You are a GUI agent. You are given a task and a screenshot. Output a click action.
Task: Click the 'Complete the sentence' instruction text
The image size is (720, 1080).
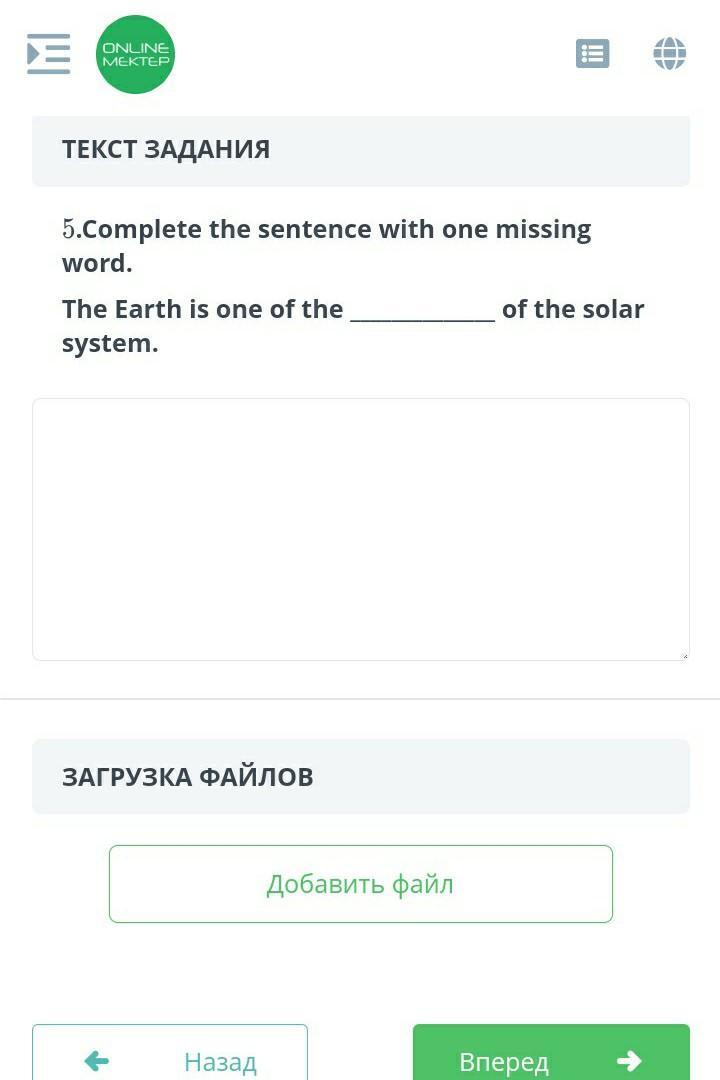pyautogui.click(x=327, y=246)
